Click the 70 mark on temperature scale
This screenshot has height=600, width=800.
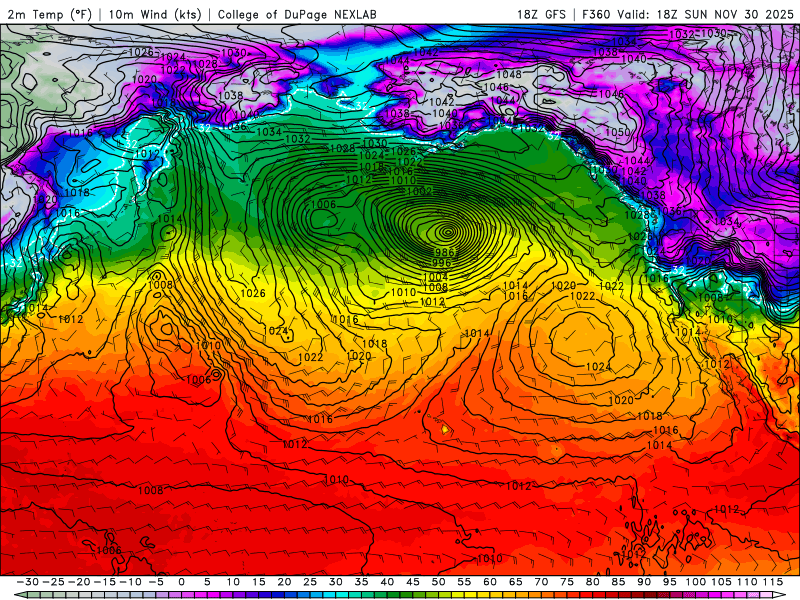(x=541, y=582)
